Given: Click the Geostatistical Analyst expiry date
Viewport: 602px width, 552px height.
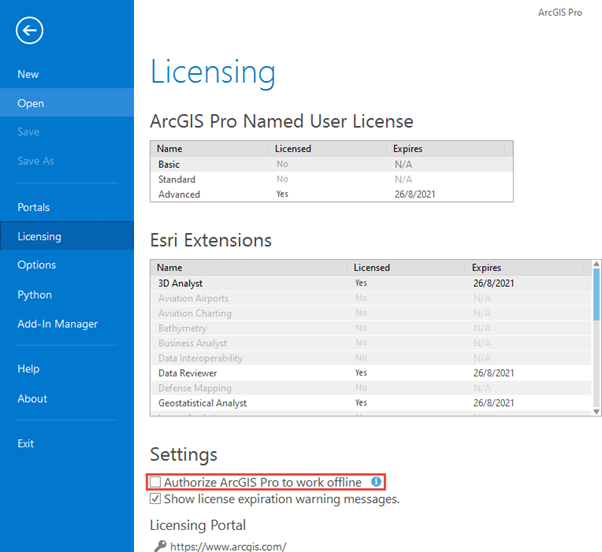Looking at the screenshot, I should click(494, 403).
